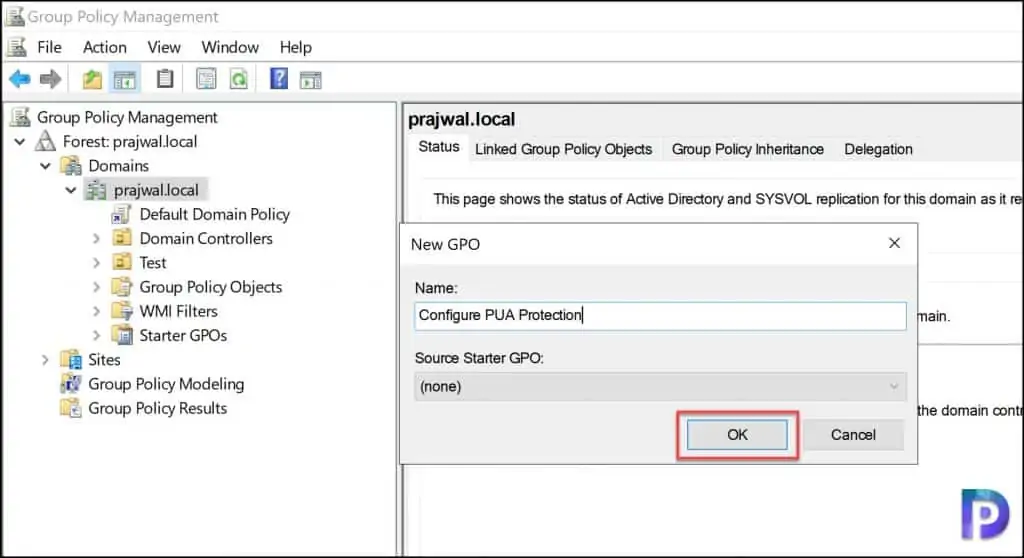Switch to the Delegation tab
The image size is (1024, 558).
pos(878,149)
